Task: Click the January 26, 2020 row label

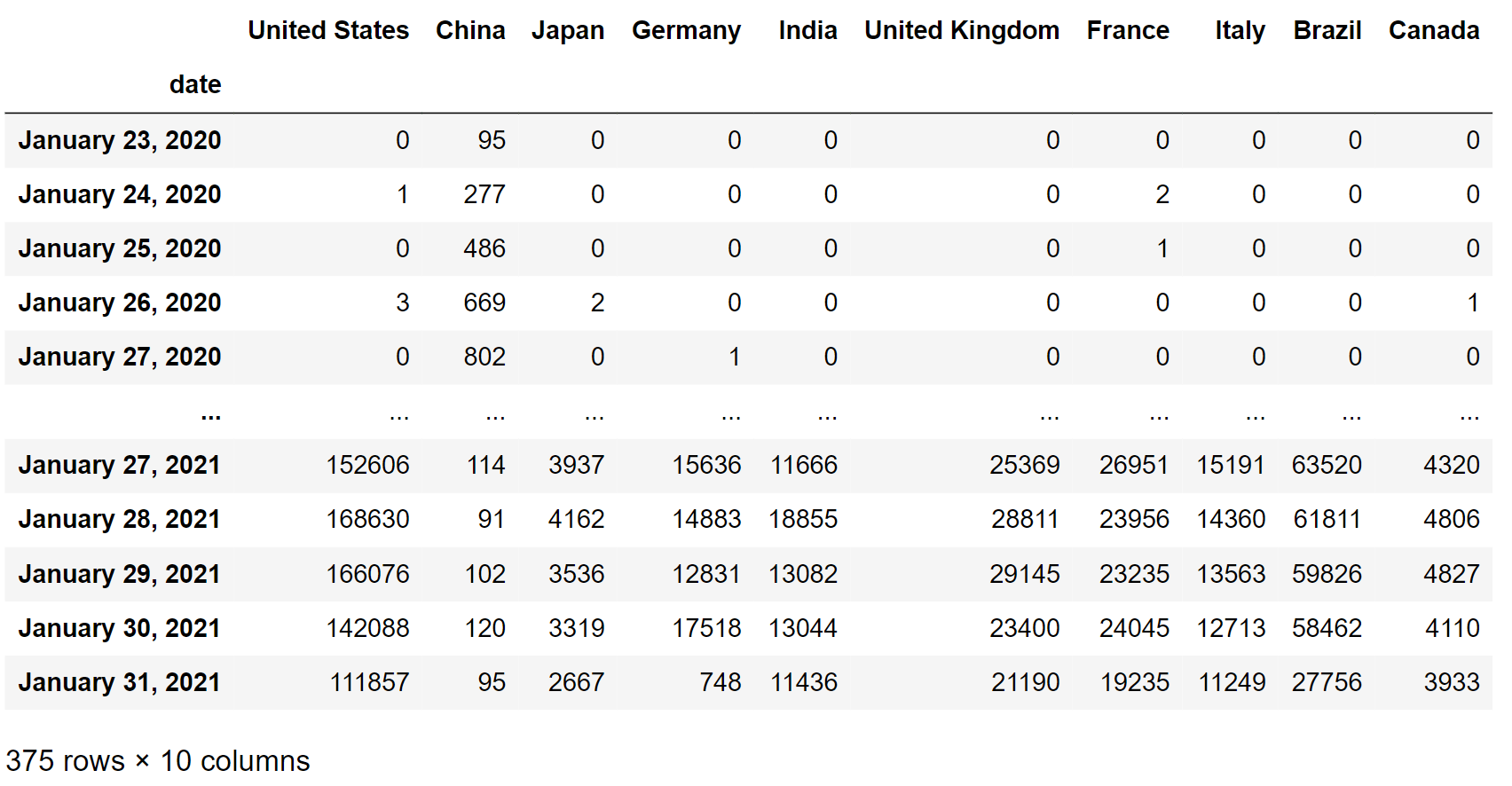Action: 120,303
